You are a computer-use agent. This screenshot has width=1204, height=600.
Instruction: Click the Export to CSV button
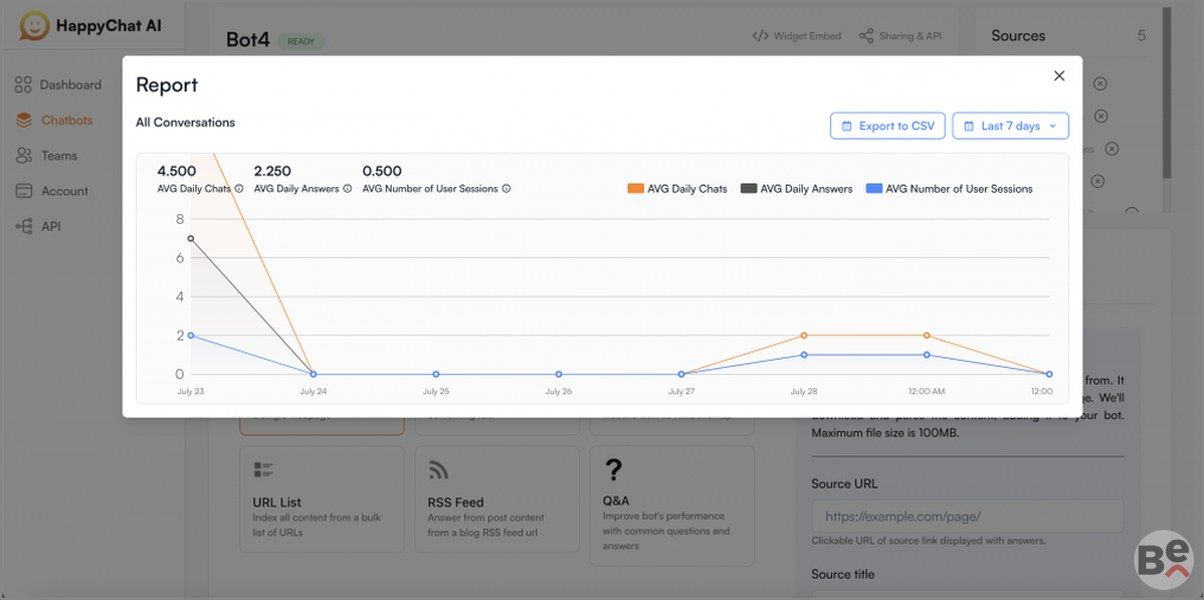click(887, 126)
